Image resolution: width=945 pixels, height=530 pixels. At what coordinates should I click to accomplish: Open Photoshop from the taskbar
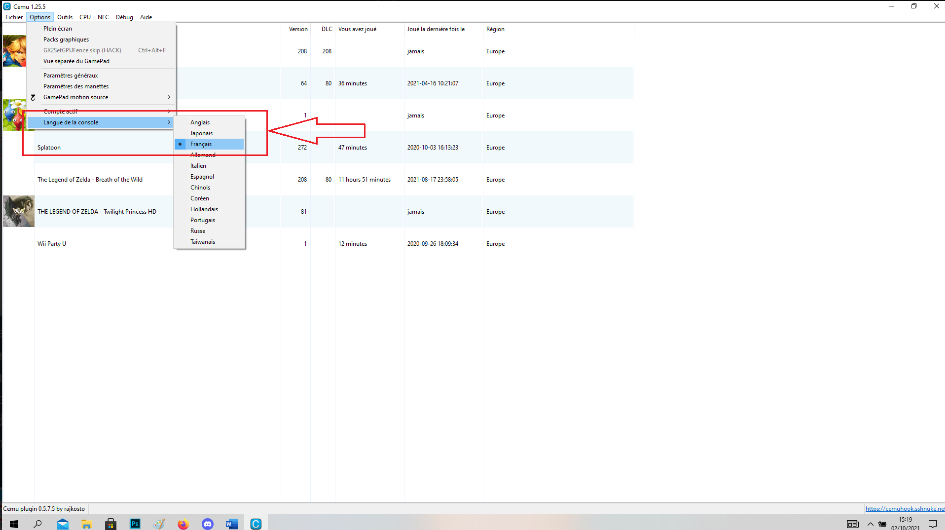tap(134, 523)
